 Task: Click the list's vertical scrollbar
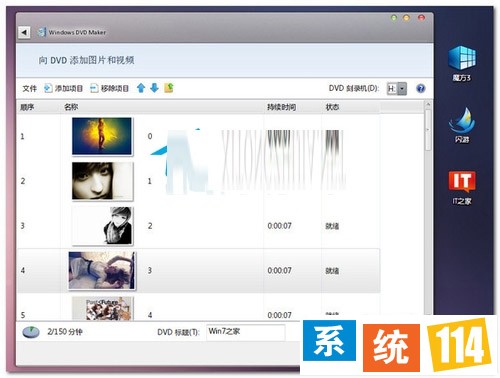tap(428, 129)
